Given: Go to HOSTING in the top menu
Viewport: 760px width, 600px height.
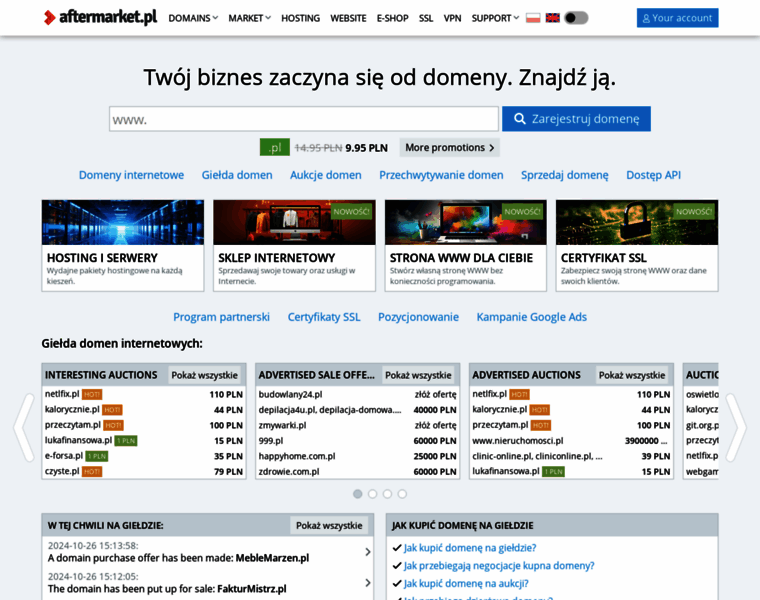Looking at the screenshot, I should (x=301, y=18).
